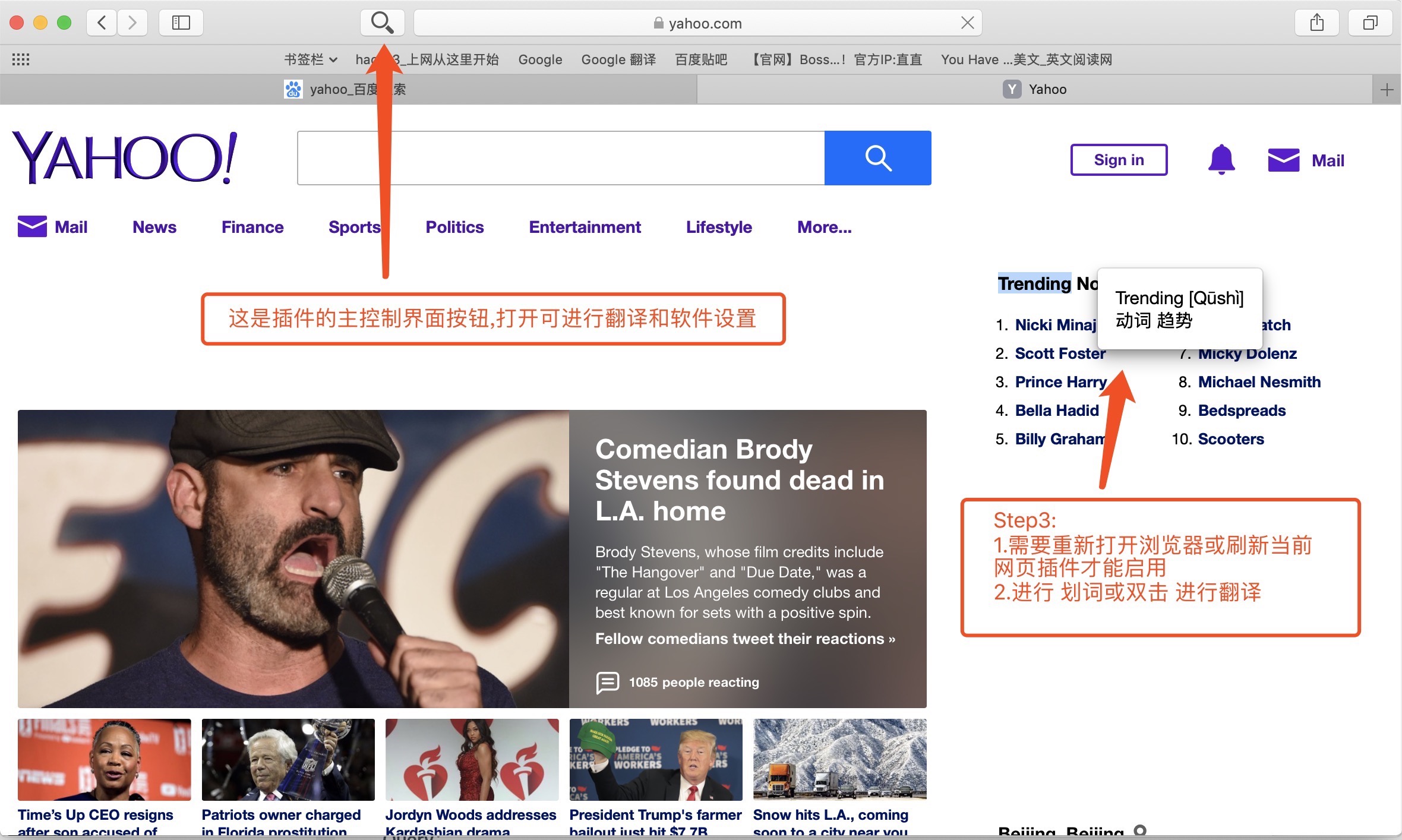Open the President Trump farmer bailout thumbnail

click(x=656, y=760)
